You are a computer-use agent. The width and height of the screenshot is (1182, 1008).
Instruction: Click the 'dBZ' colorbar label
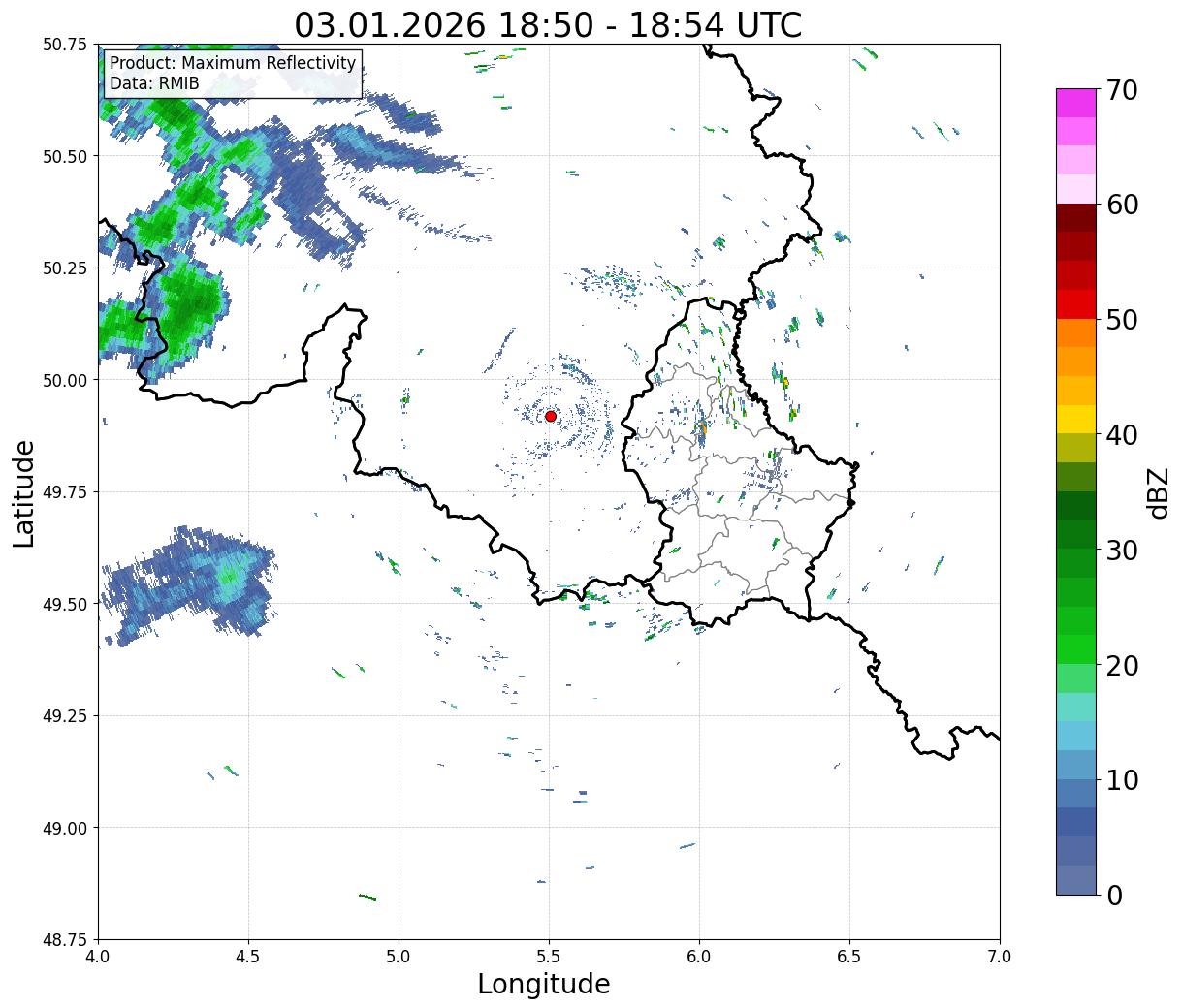1158,492
